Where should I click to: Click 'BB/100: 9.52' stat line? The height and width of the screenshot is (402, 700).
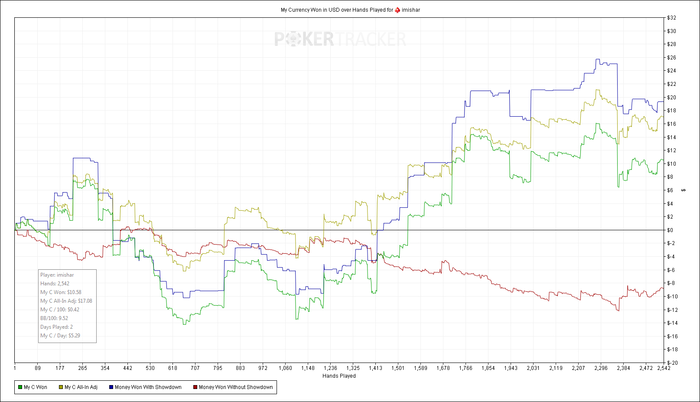(x=54, y=318)
